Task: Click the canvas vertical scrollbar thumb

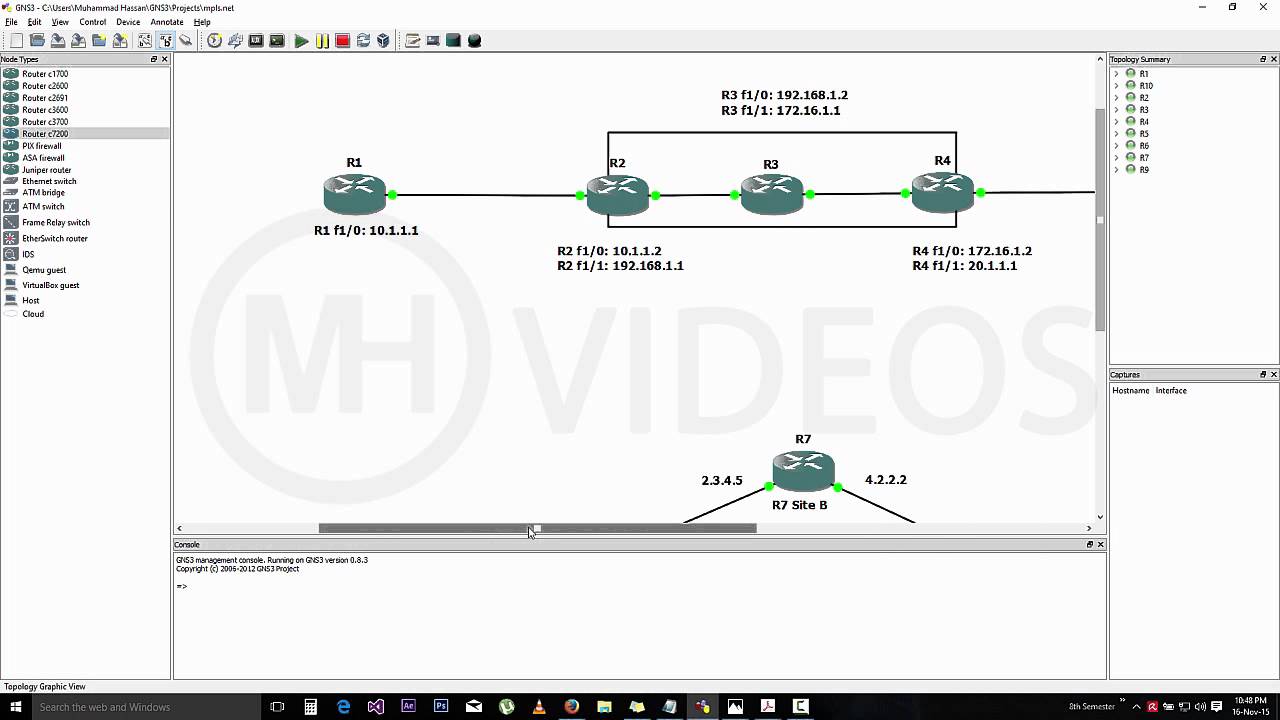Action: coord(1100,220)
